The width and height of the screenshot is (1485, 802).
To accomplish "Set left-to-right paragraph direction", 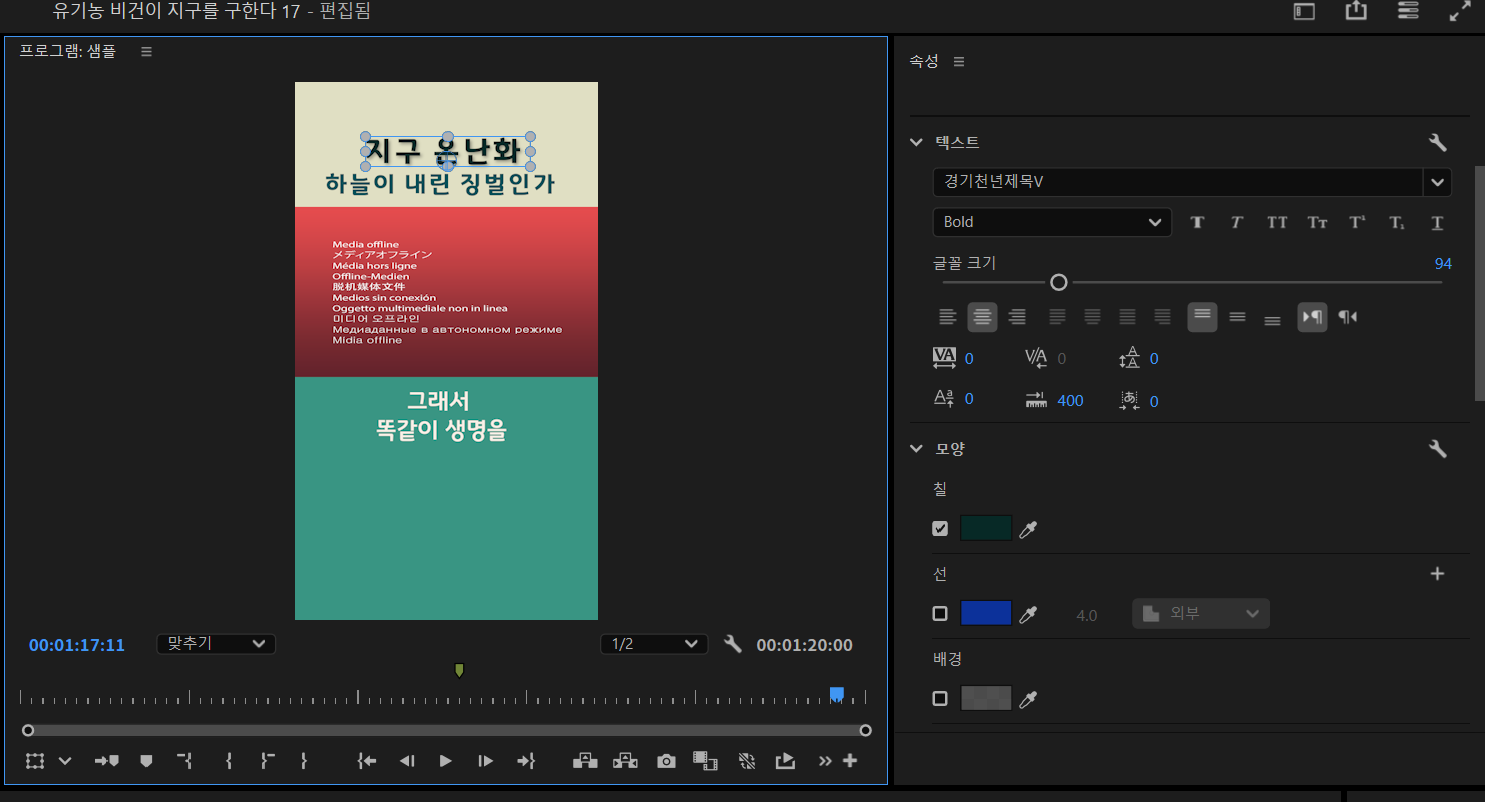I will (x=1312, y=317).
